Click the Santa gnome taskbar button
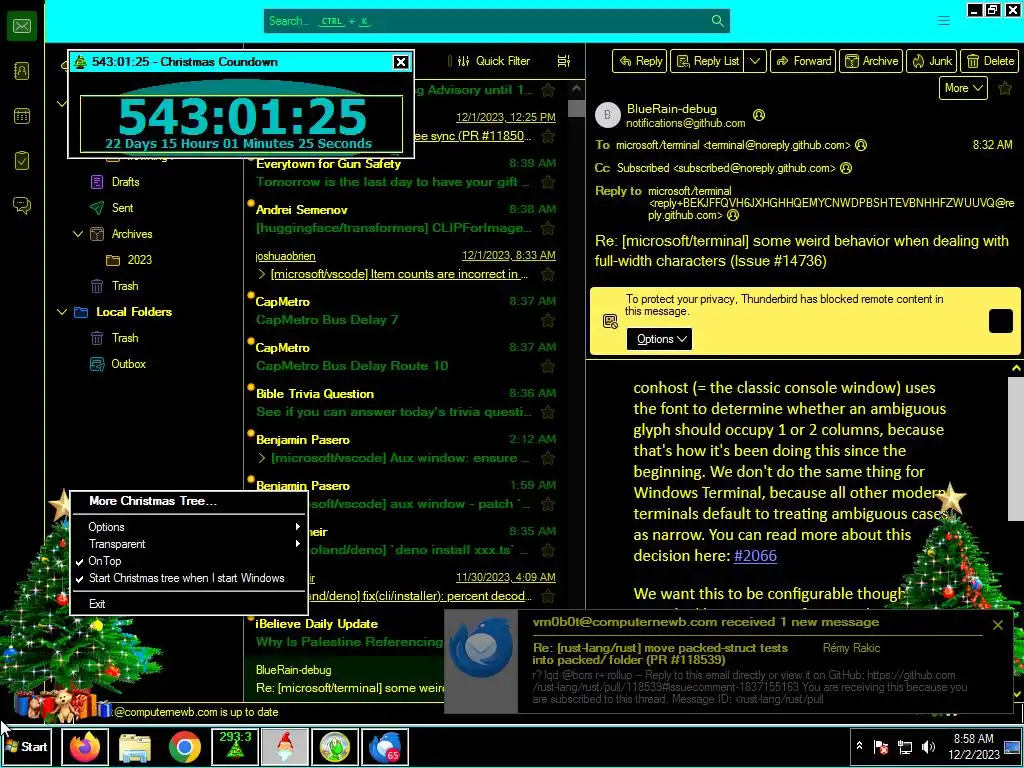1024x768 pixels. (285, 747)
